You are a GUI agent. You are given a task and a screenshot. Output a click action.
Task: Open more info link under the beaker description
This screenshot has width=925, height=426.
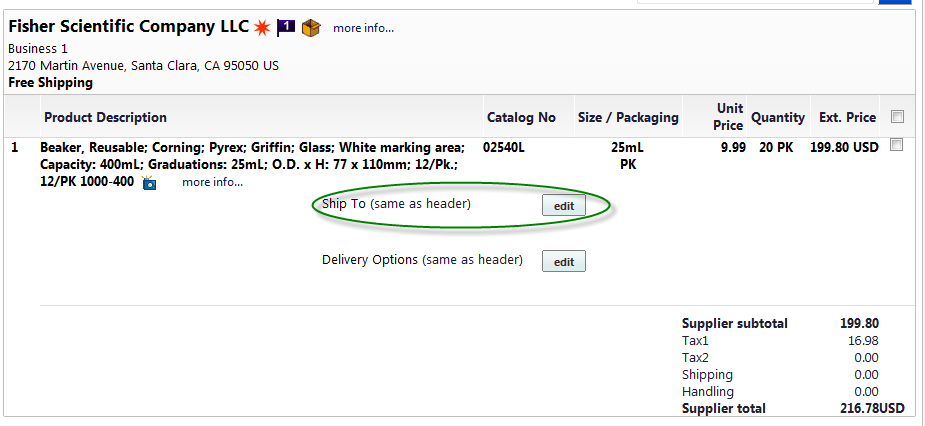[212, 182]
